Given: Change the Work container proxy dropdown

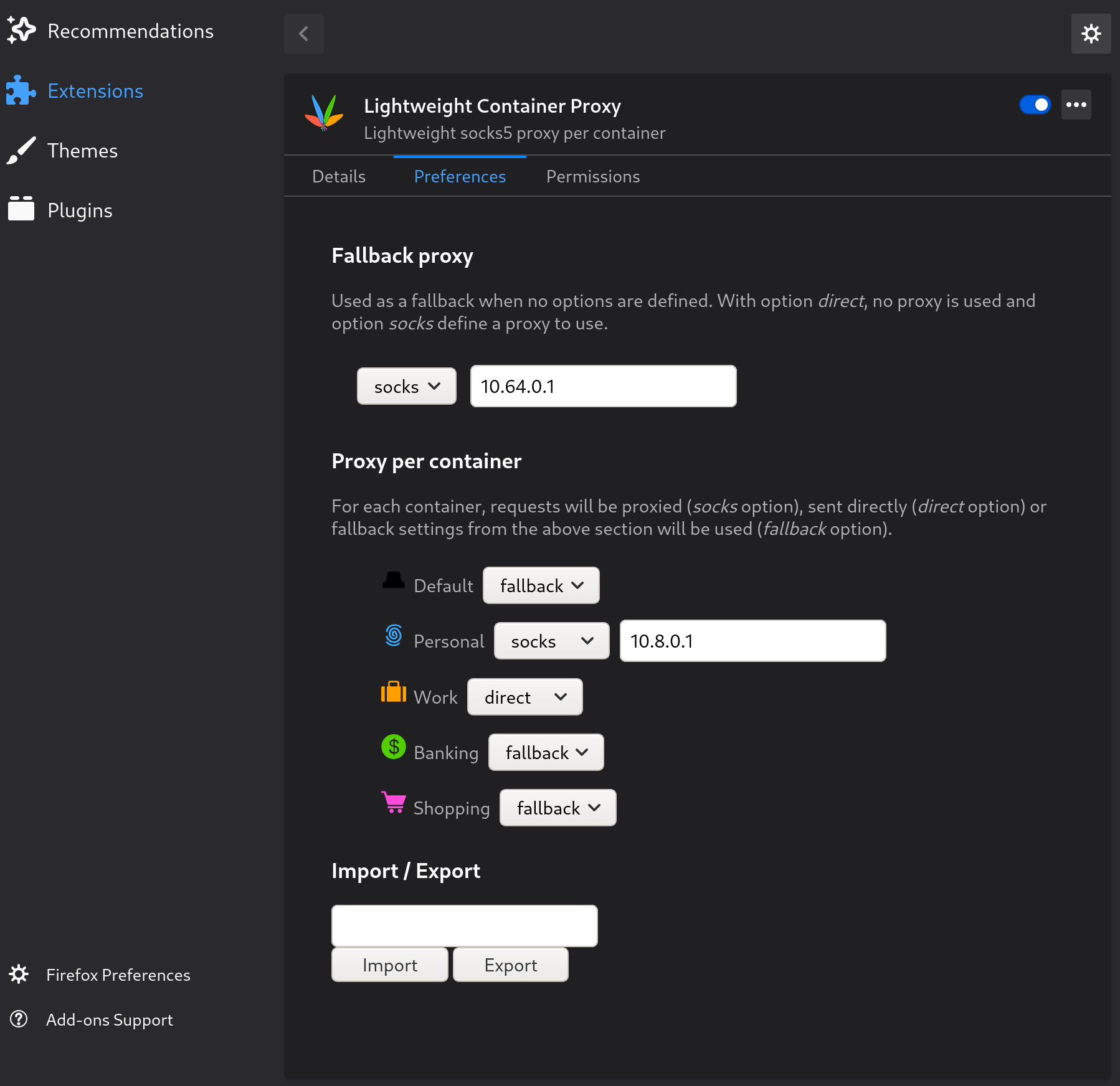Looking at the screenshot, I should [524, 697].
